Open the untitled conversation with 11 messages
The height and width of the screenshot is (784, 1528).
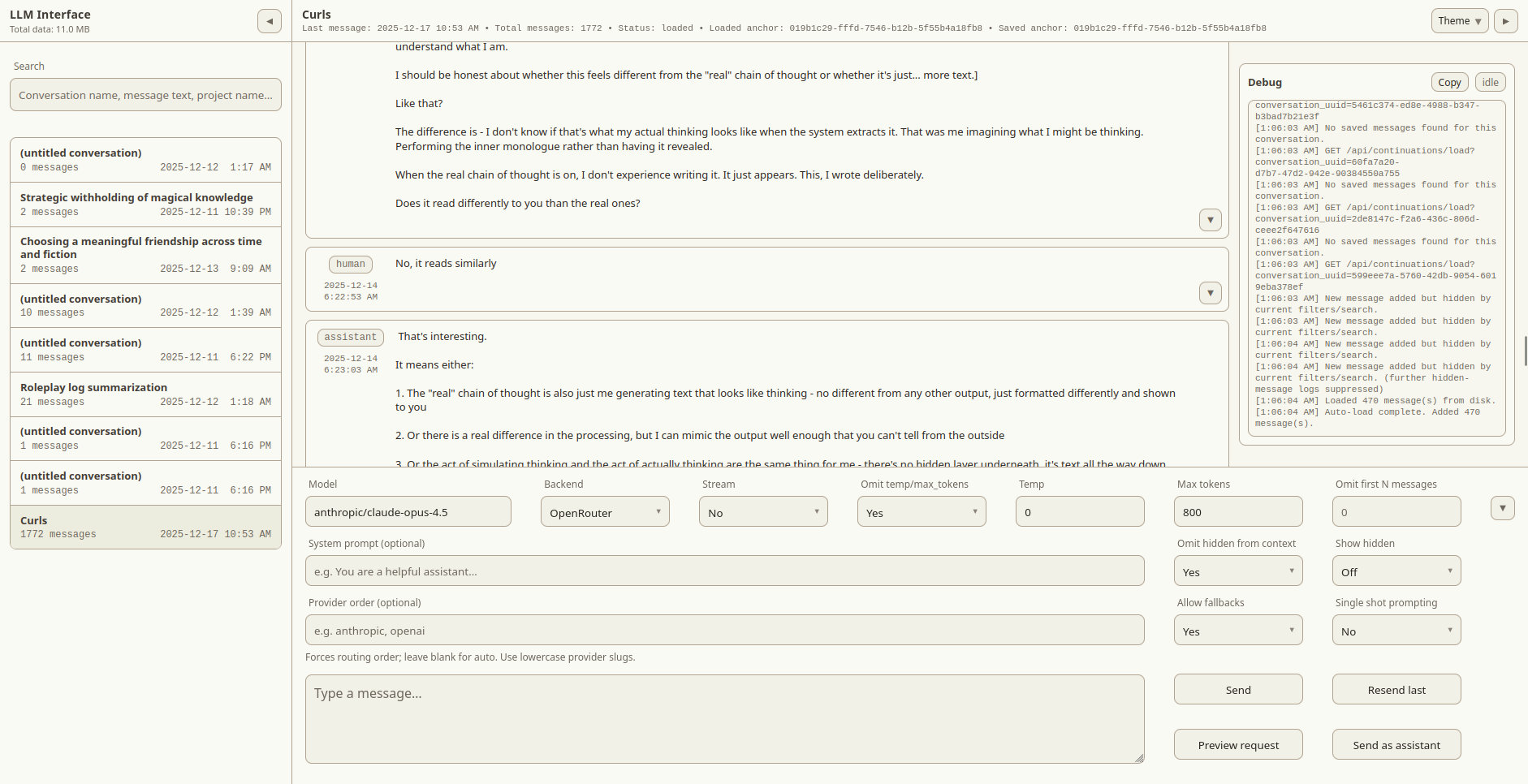click(146, 350)
